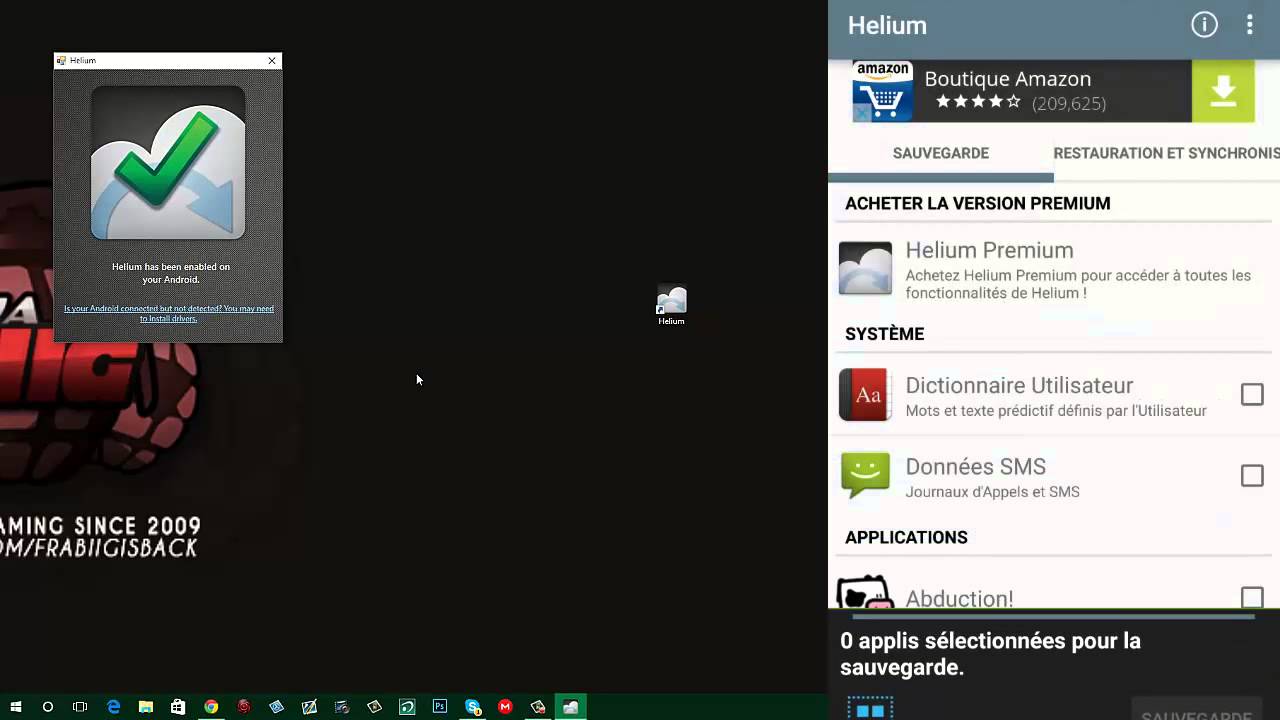The height and width of the screenshot is (720, 1280).
Task: Tap Boutique Amazon ad title
Action: [x=1007, y=78]
